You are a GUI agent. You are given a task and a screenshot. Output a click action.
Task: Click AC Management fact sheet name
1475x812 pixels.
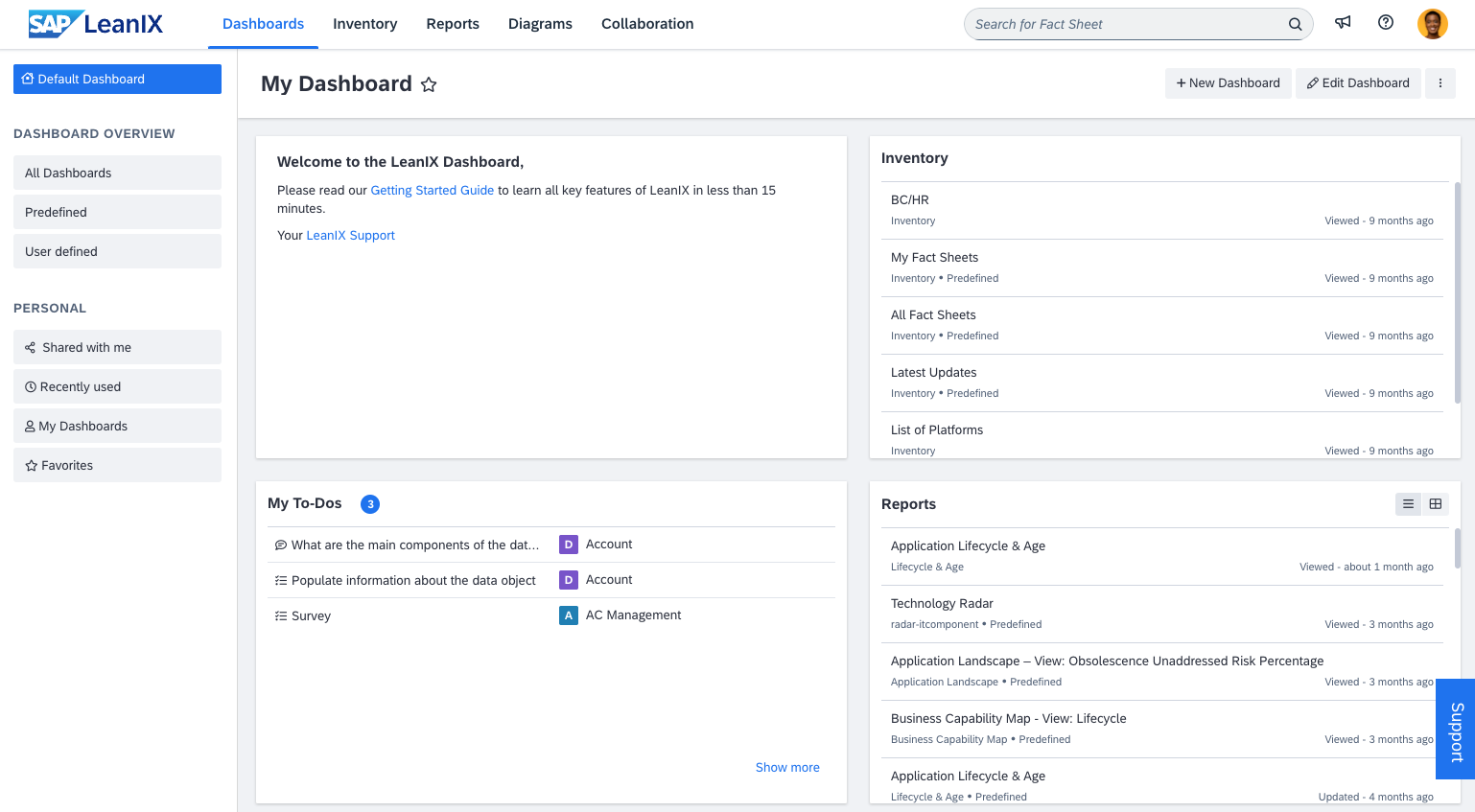[633, 615]
